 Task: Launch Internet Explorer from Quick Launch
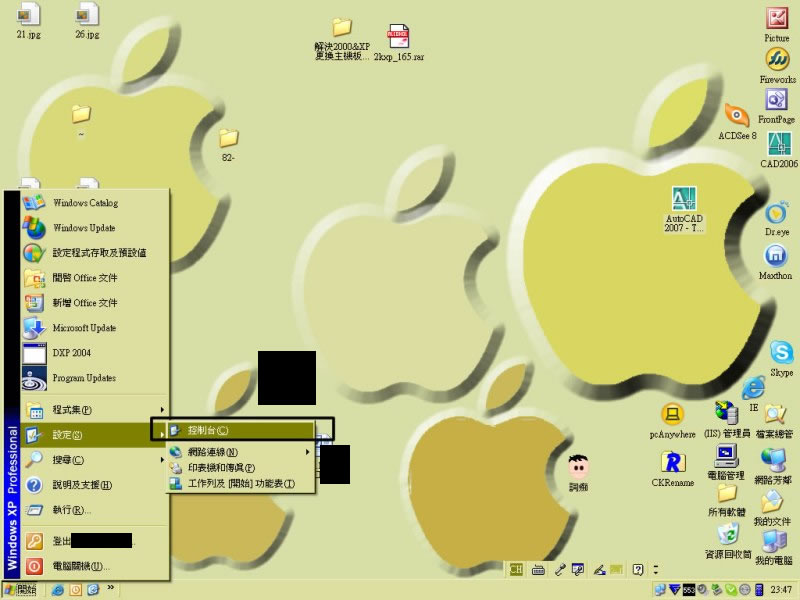pyautogui.click(x=58, y=590)
